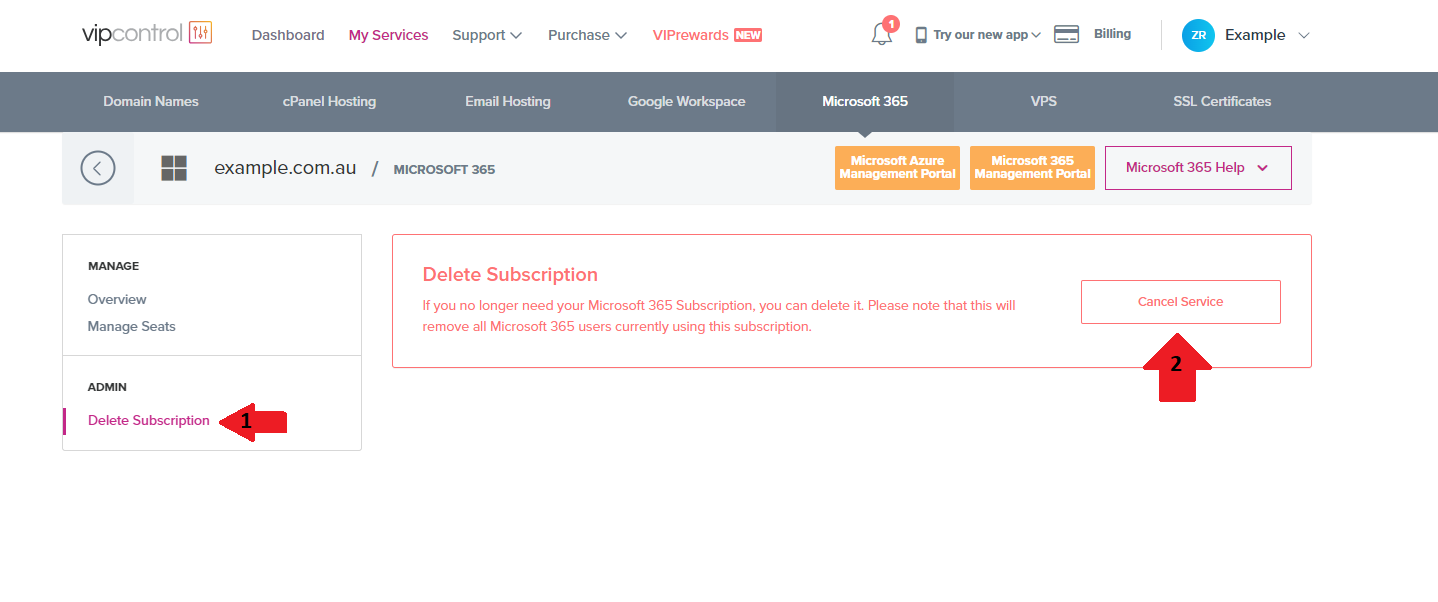1438x602 pixels.
Task: Switch to SSL Certificates tab
Action: coord(1222,101)
